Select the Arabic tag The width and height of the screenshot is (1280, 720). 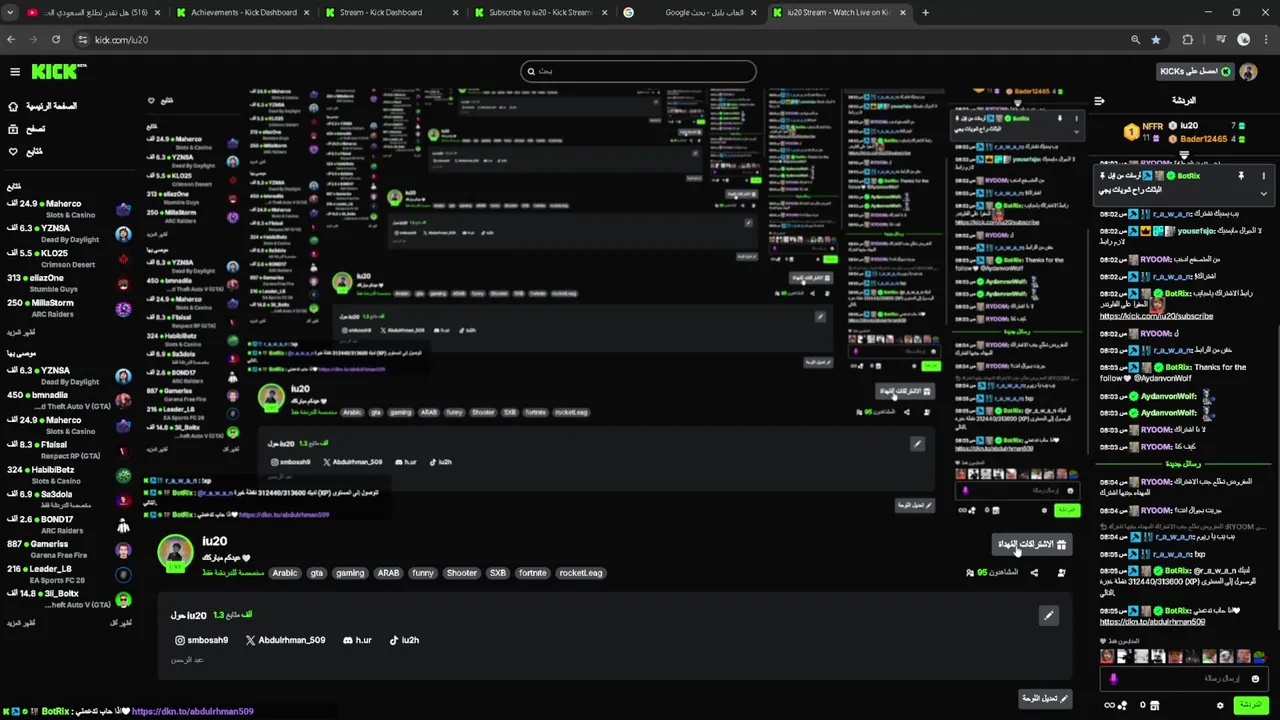285,573
